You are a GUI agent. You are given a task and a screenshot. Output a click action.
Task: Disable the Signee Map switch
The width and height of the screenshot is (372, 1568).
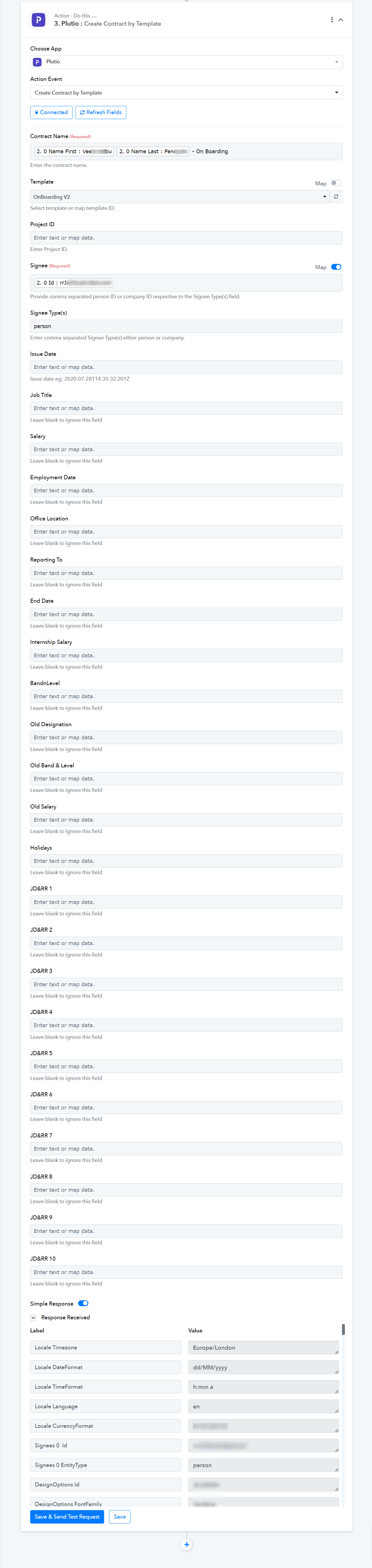pyautogui.click(x=336, y=267)
